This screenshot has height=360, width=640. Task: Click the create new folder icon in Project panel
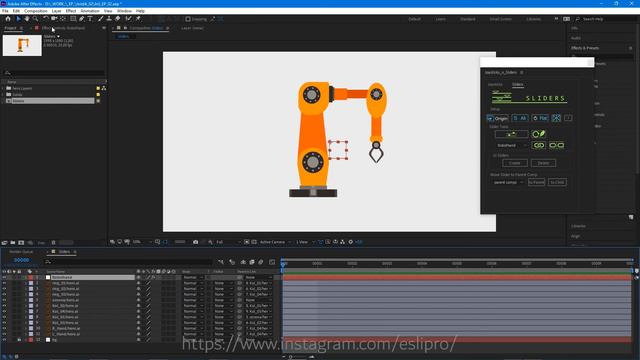[x=13, y=242]
